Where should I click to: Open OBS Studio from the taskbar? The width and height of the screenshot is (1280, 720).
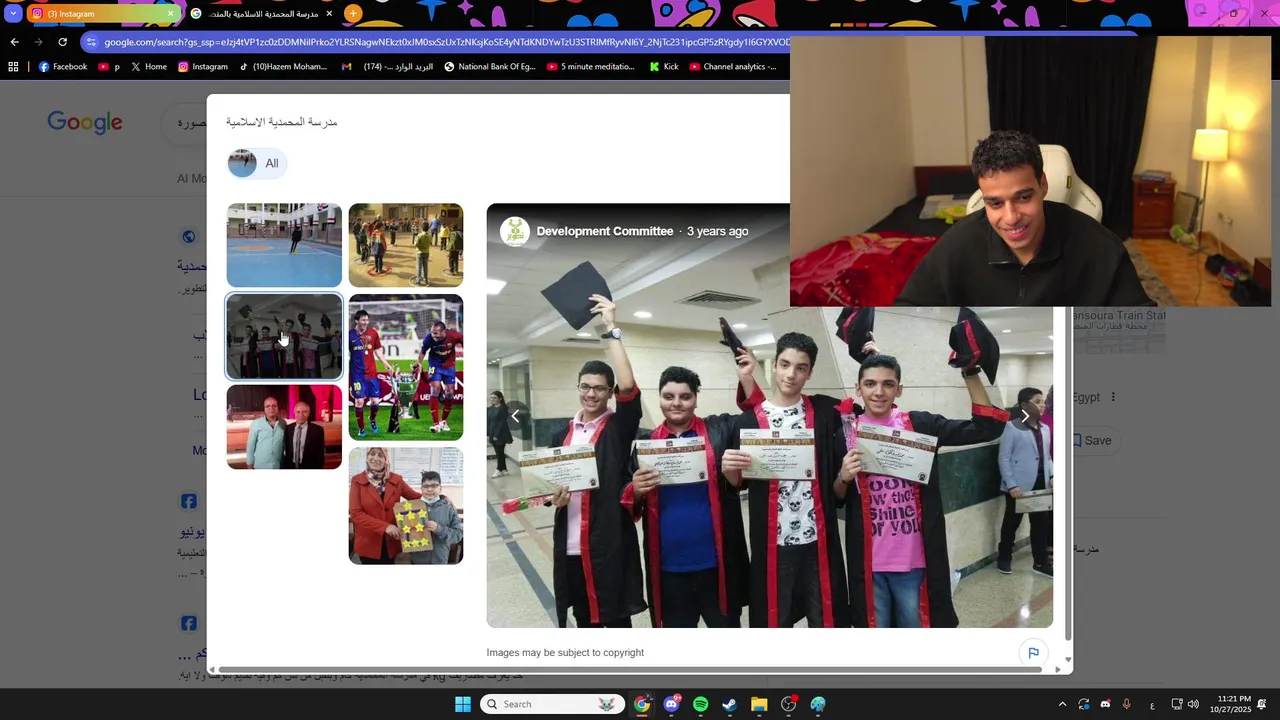pyautogui.click(x=789, y=704)
